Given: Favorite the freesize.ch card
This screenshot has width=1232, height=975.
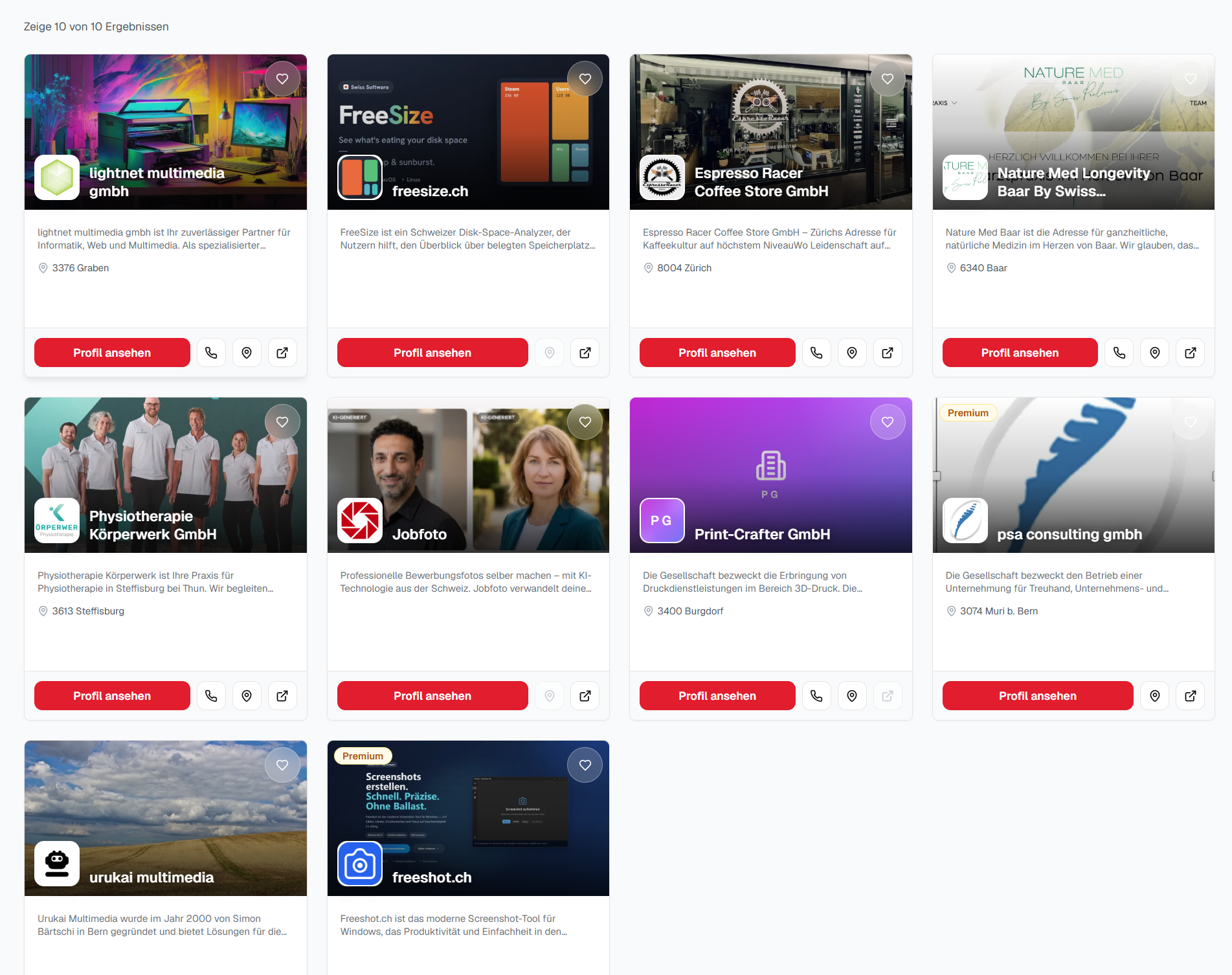Looking at the screenshot, I should coord(585,79).
